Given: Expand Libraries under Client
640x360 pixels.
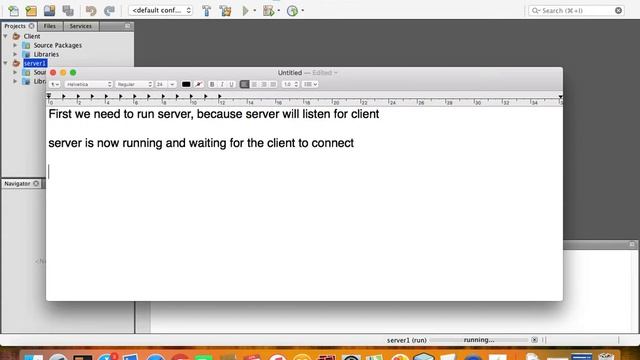Looking at the screenshot, I should click(15, 54).
